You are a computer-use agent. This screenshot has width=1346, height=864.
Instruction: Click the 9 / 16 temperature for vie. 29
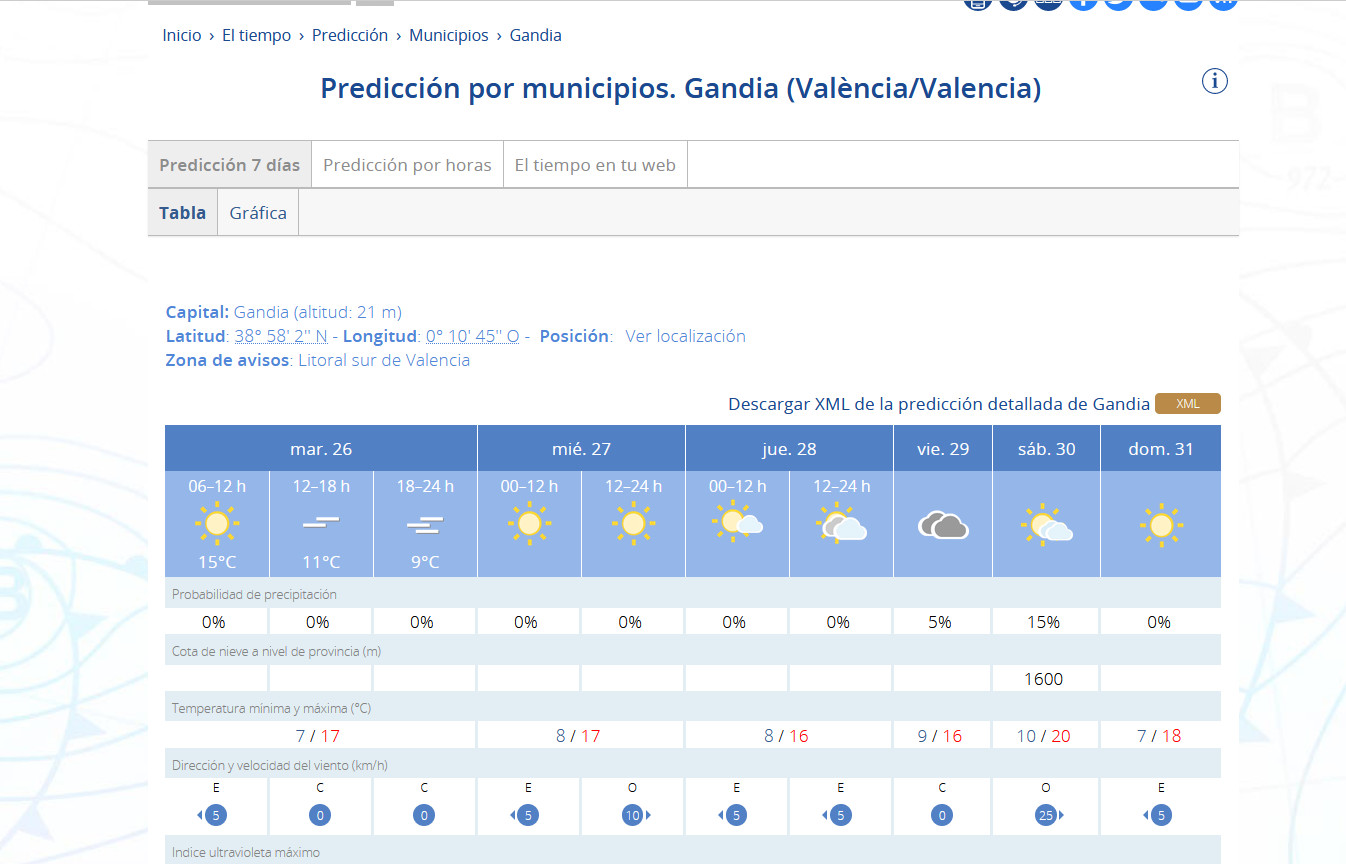click(x=939, y=736)
